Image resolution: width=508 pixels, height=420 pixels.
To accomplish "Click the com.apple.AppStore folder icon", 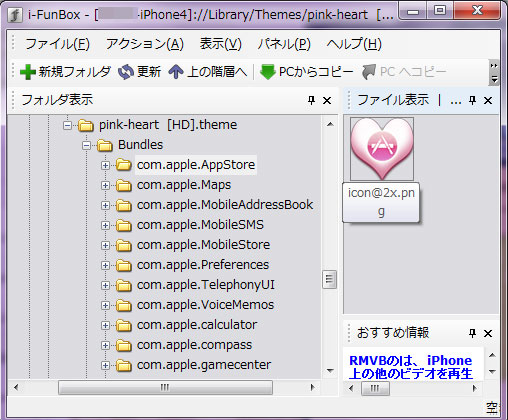I will [x=124, y=165].
